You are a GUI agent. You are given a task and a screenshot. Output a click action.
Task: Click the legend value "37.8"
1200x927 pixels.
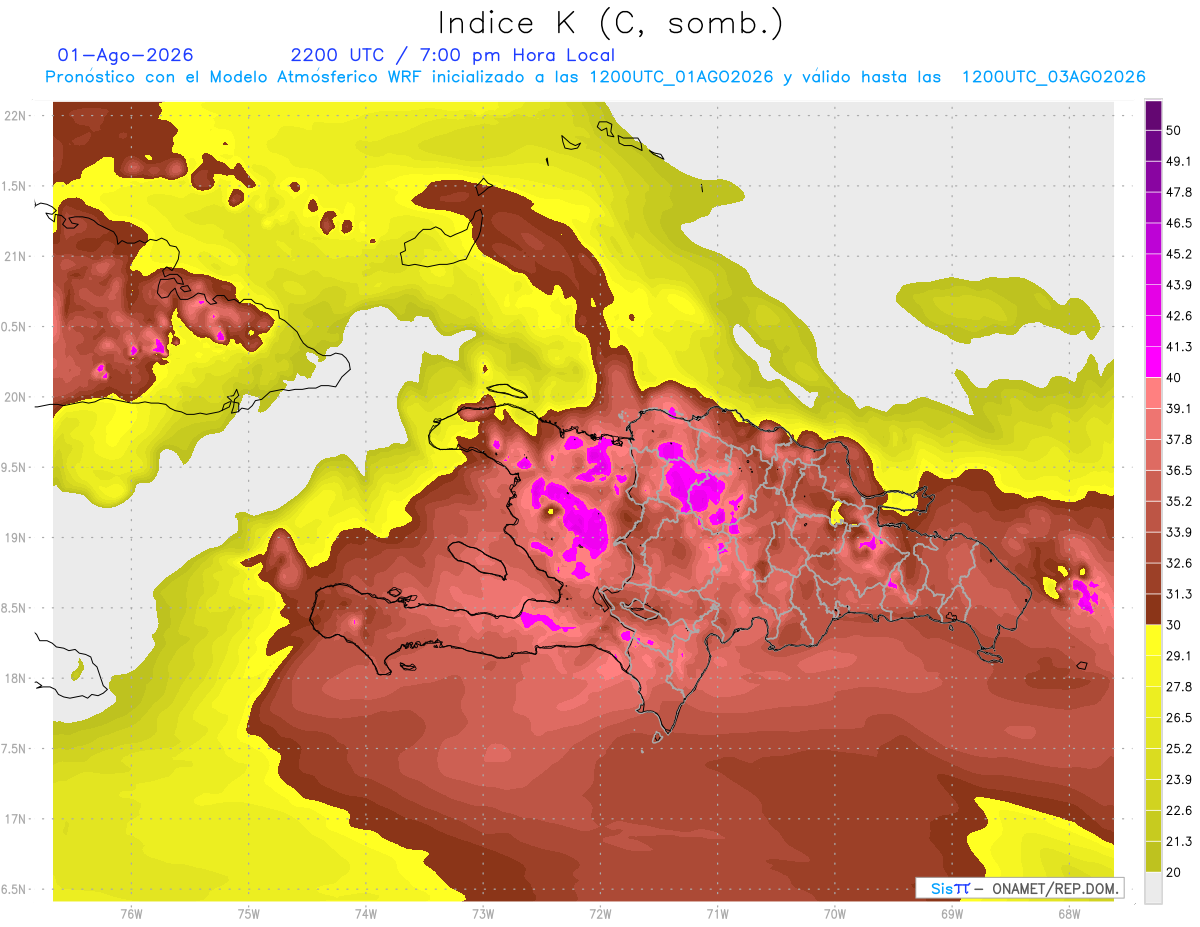pos(1179,439)
